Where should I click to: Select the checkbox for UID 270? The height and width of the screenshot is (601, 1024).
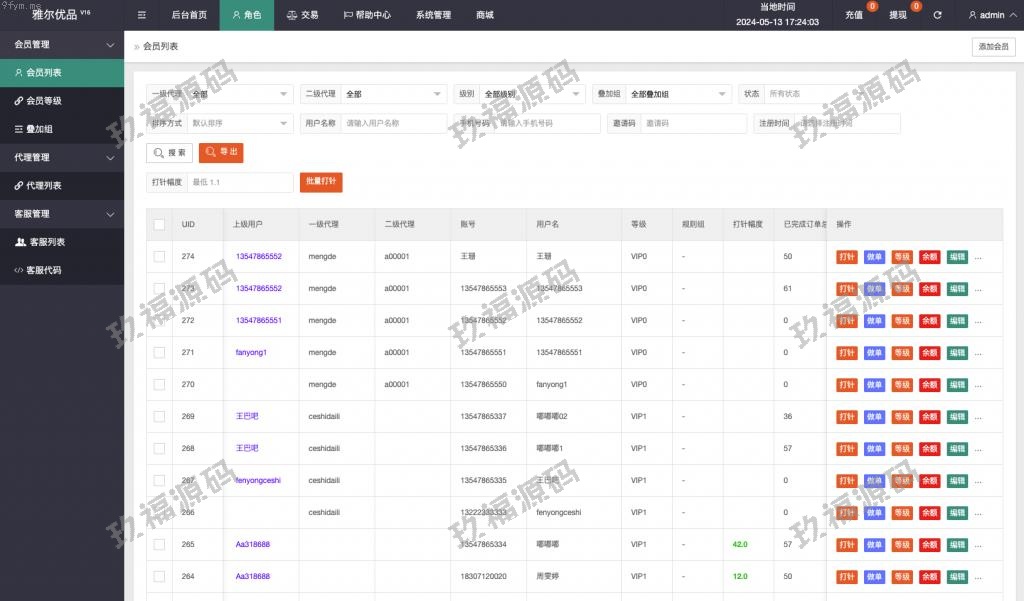pyautogui.click(x=159, y=385)
